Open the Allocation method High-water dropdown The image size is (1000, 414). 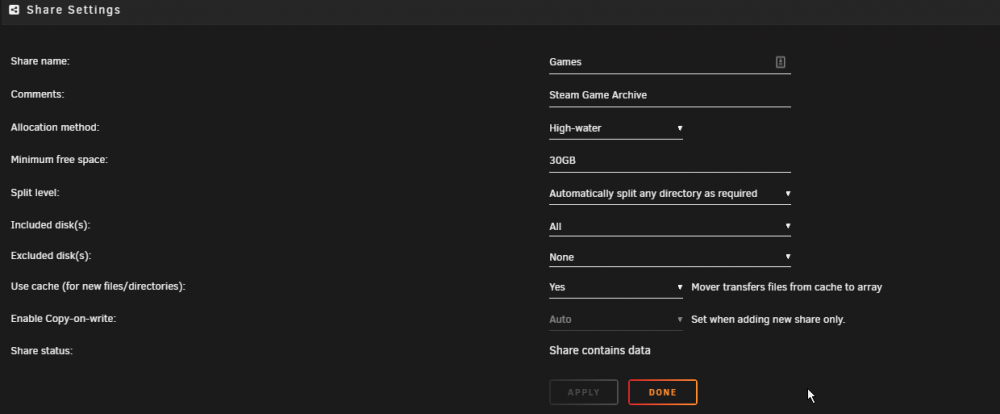[615, 128]
